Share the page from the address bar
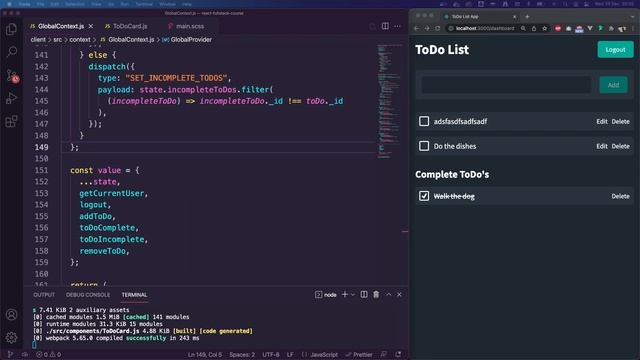This screenshot has height=360, width=640. click(534, 28)
